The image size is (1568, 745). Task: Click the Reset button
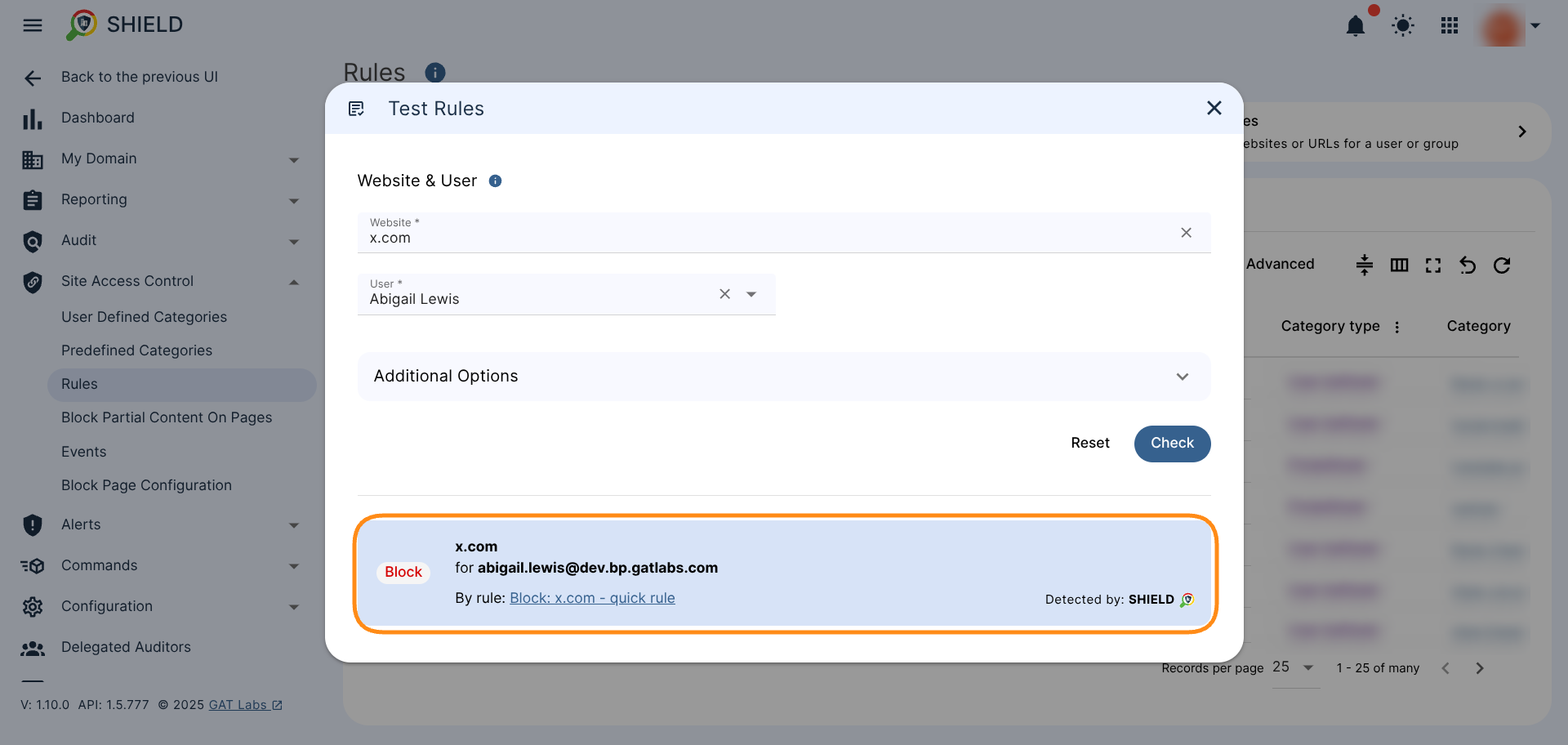(1090, 444)
